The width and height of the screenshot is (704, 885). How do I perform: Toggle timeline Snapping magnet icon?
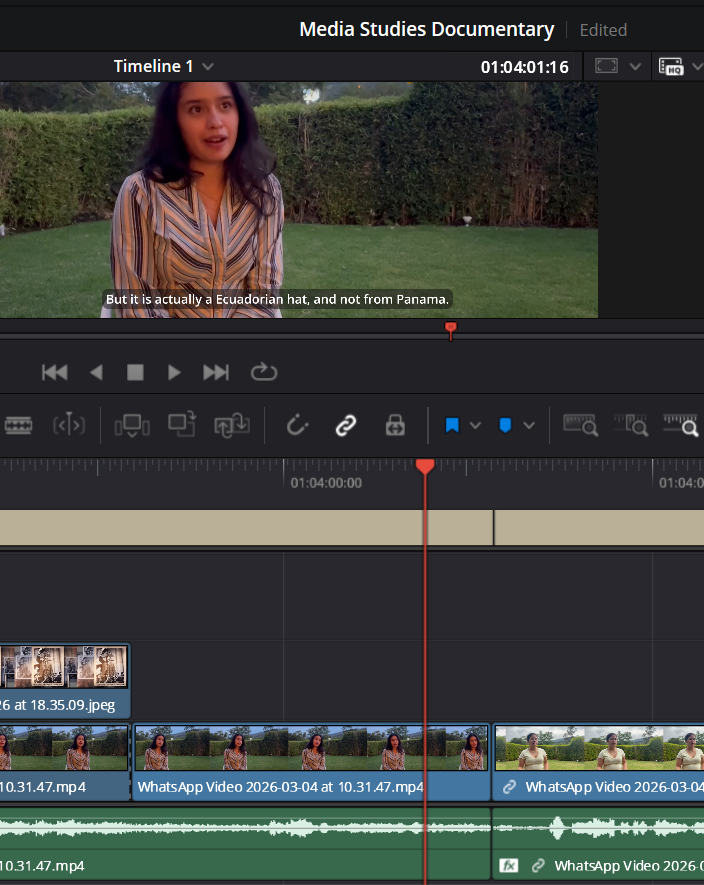pos(297,425)
